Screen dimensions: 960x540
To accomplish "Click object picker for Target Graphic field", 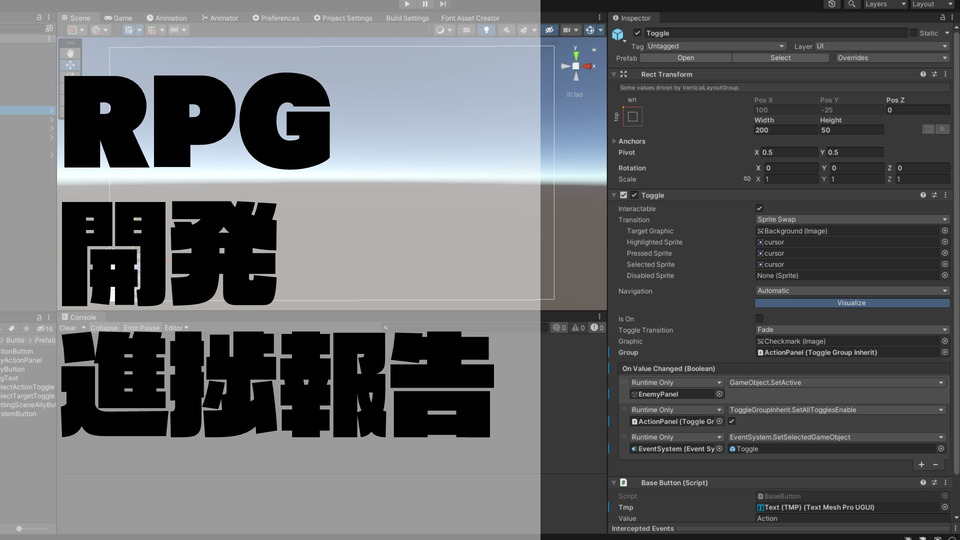I will click(944, 231).
